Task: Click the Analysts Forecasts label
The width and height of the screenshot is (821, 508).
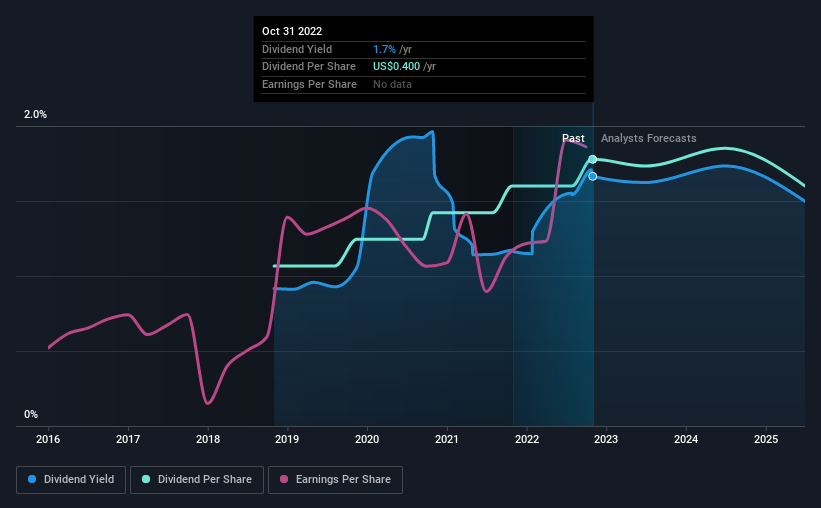Action: (x=648, y=138)
